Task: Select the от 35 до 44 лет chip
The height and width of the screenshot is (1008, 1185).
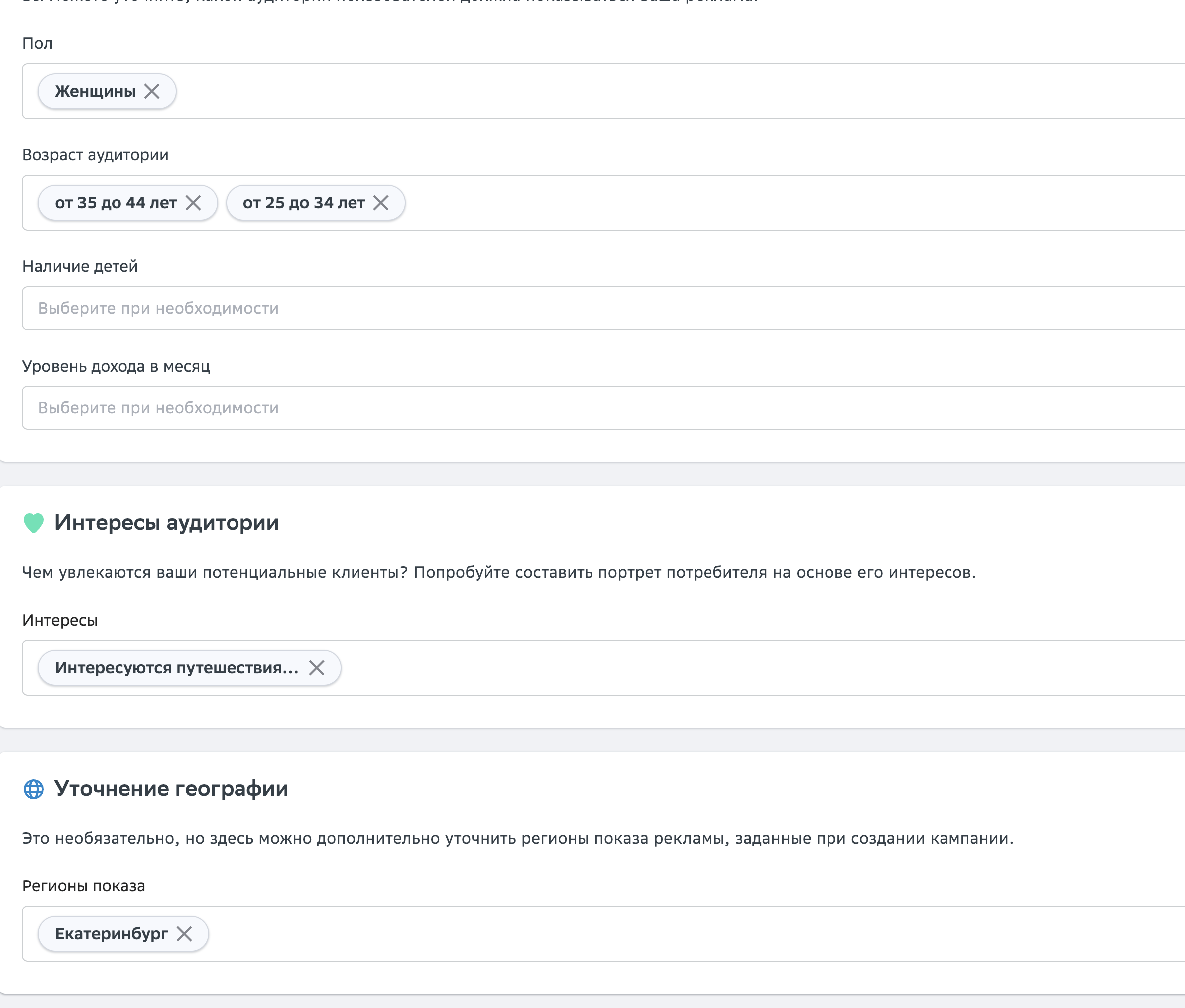Action: click(116, 203)
